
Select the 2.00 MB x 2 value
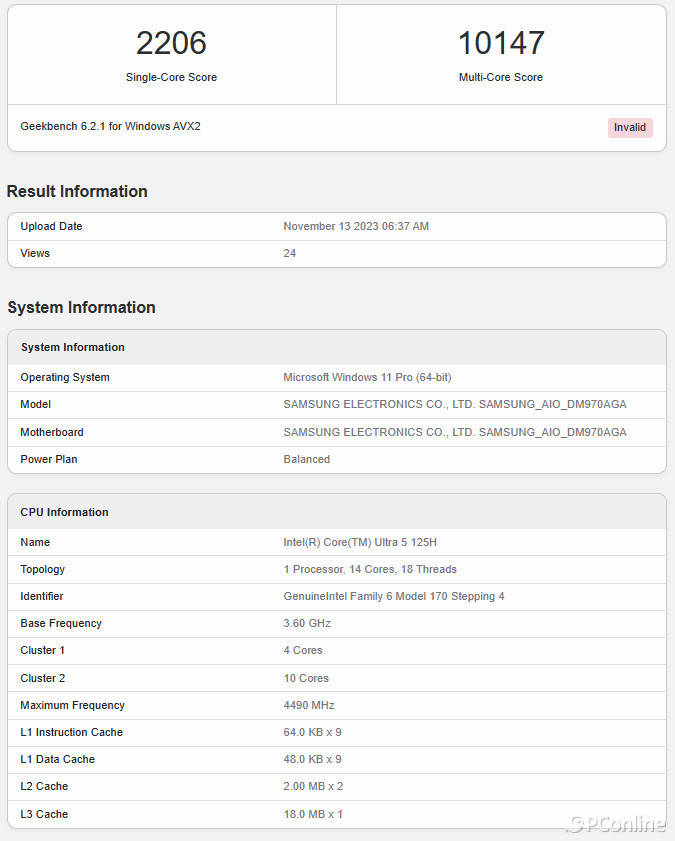click(x=313, y=786)
